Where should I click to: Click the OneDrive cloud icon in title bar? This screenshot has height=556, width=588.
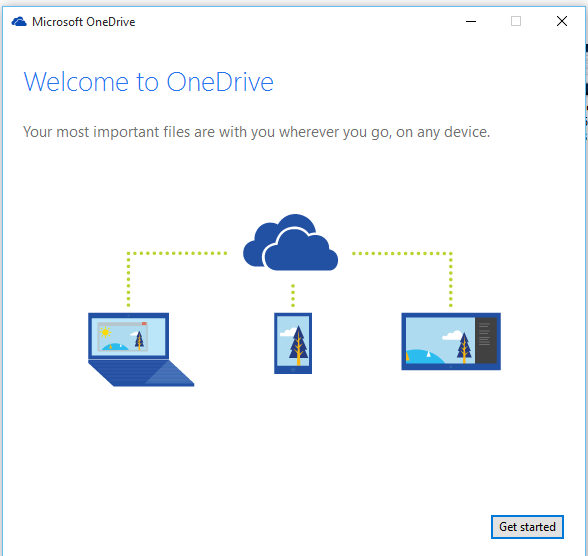click(x=19, y=22)
